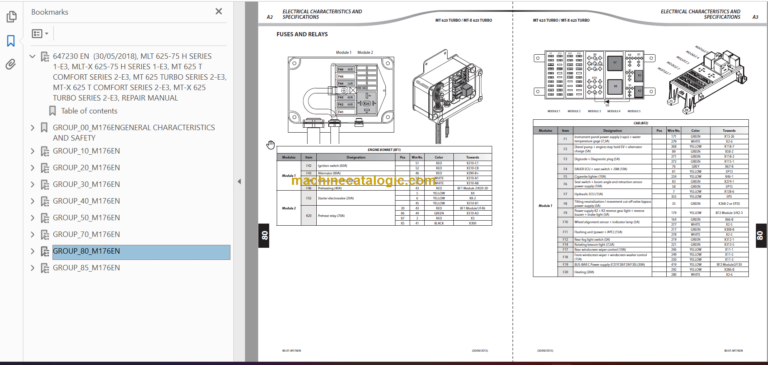Click the bookmark icon beside Table of contents

click(x=52, y=111)
